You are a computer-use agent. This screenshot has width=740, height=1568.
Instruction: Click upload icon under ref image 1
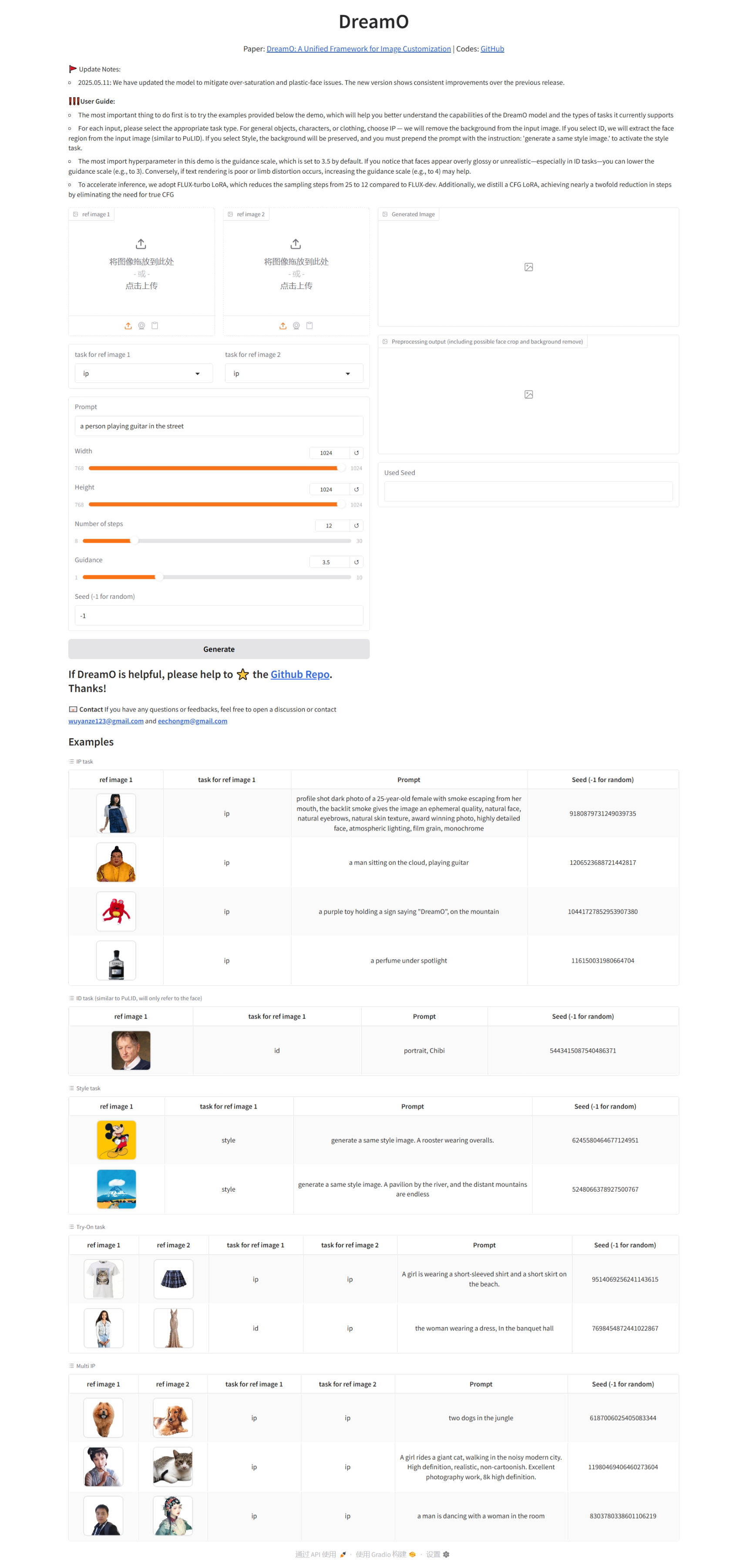click(x=128, y=326)
